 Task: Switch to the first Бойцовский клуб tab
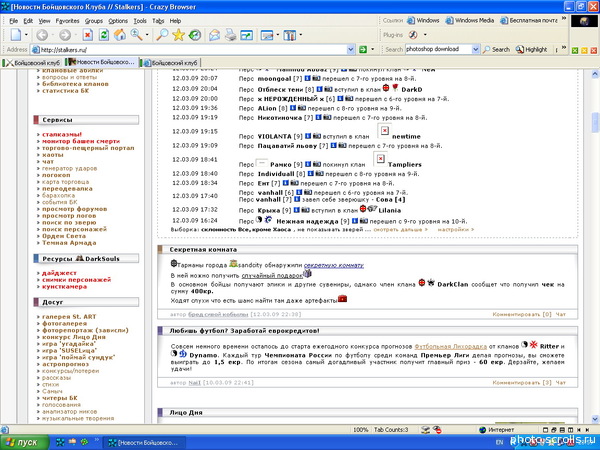[32, 63]
